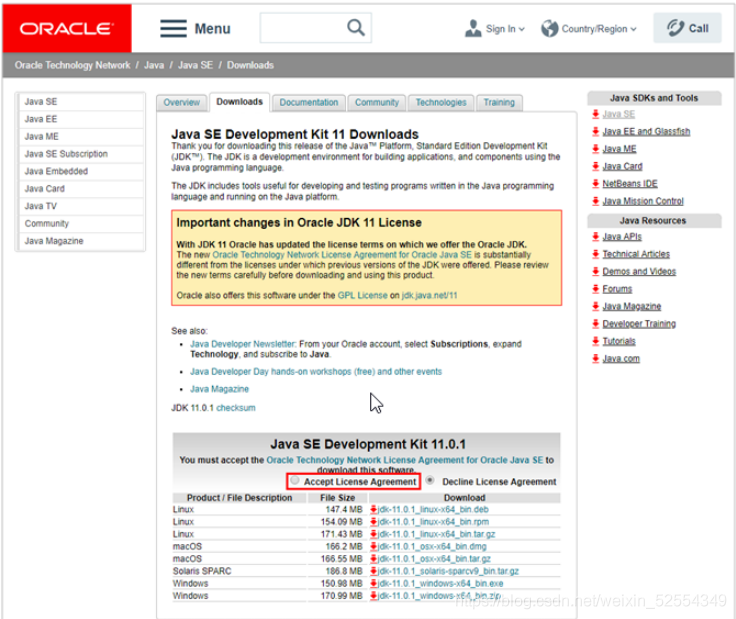Viewport: 736px width, 619px height.
Task: Click download arrow icon beside Demos and Videos
Action: (x=596, y=271)
